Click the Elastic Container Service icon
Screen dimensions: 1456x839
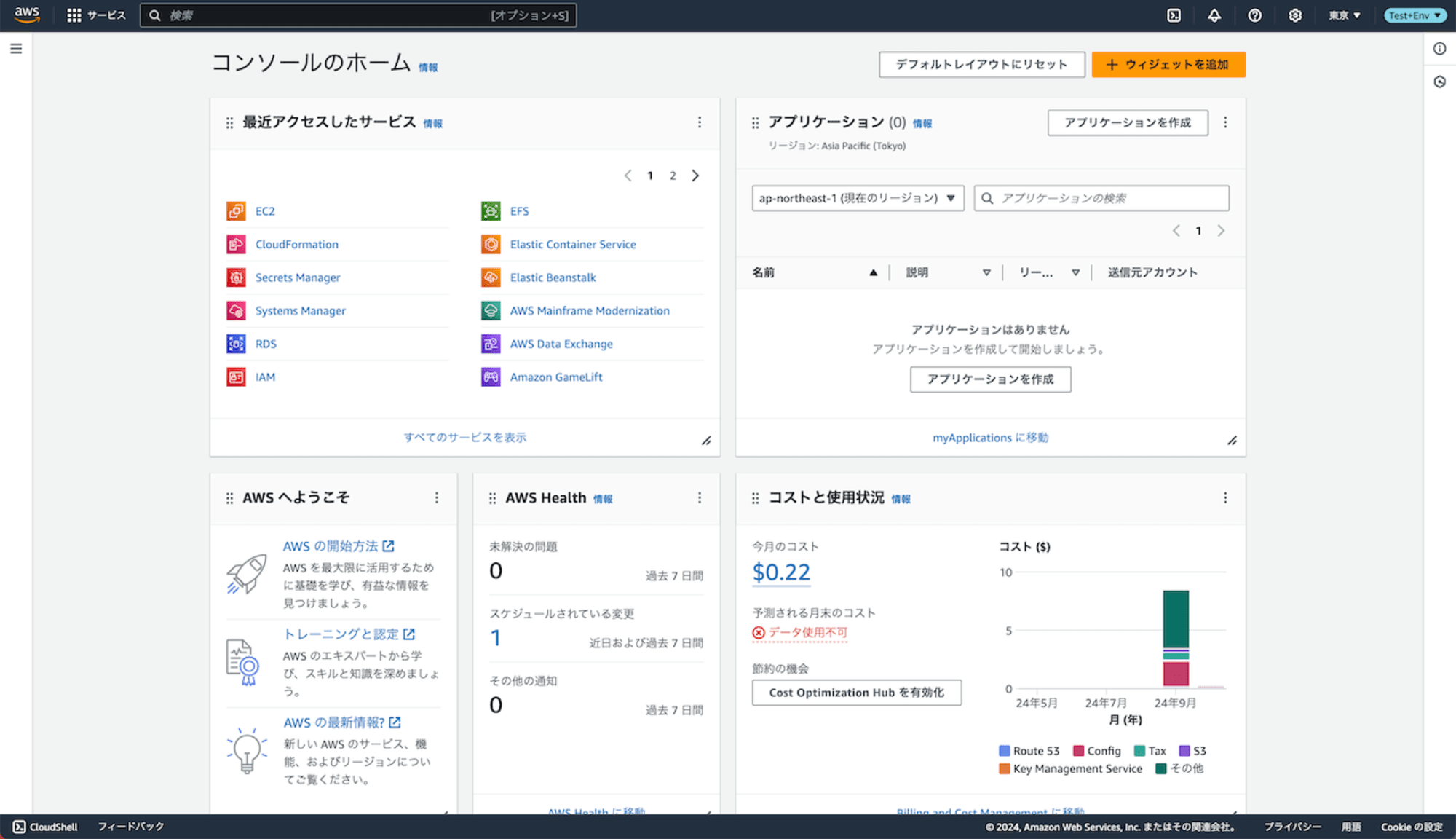click(x=491, y=245)
